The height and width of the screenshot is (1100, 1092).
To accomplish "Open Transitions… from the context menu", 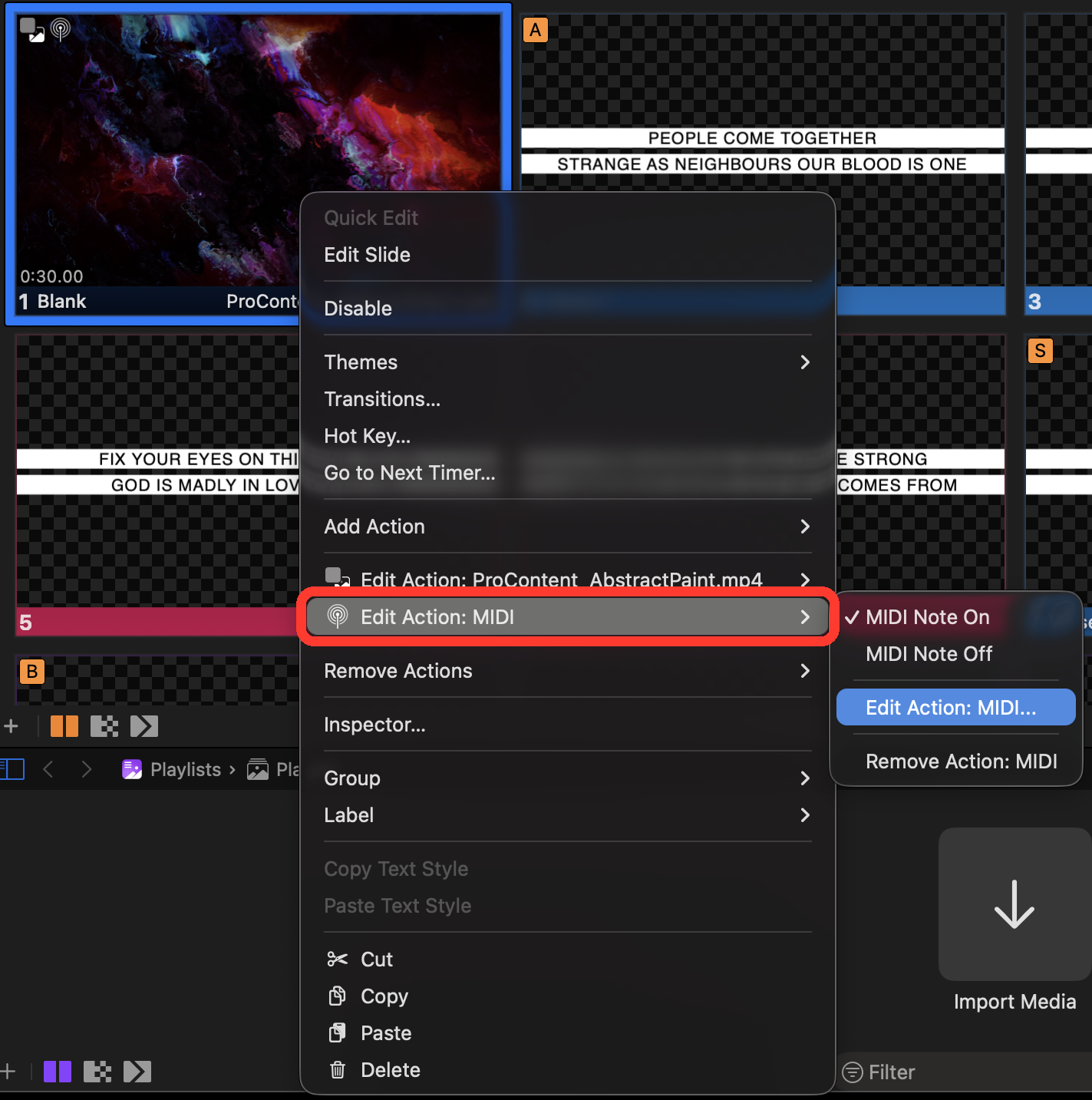I will [568, 399].
